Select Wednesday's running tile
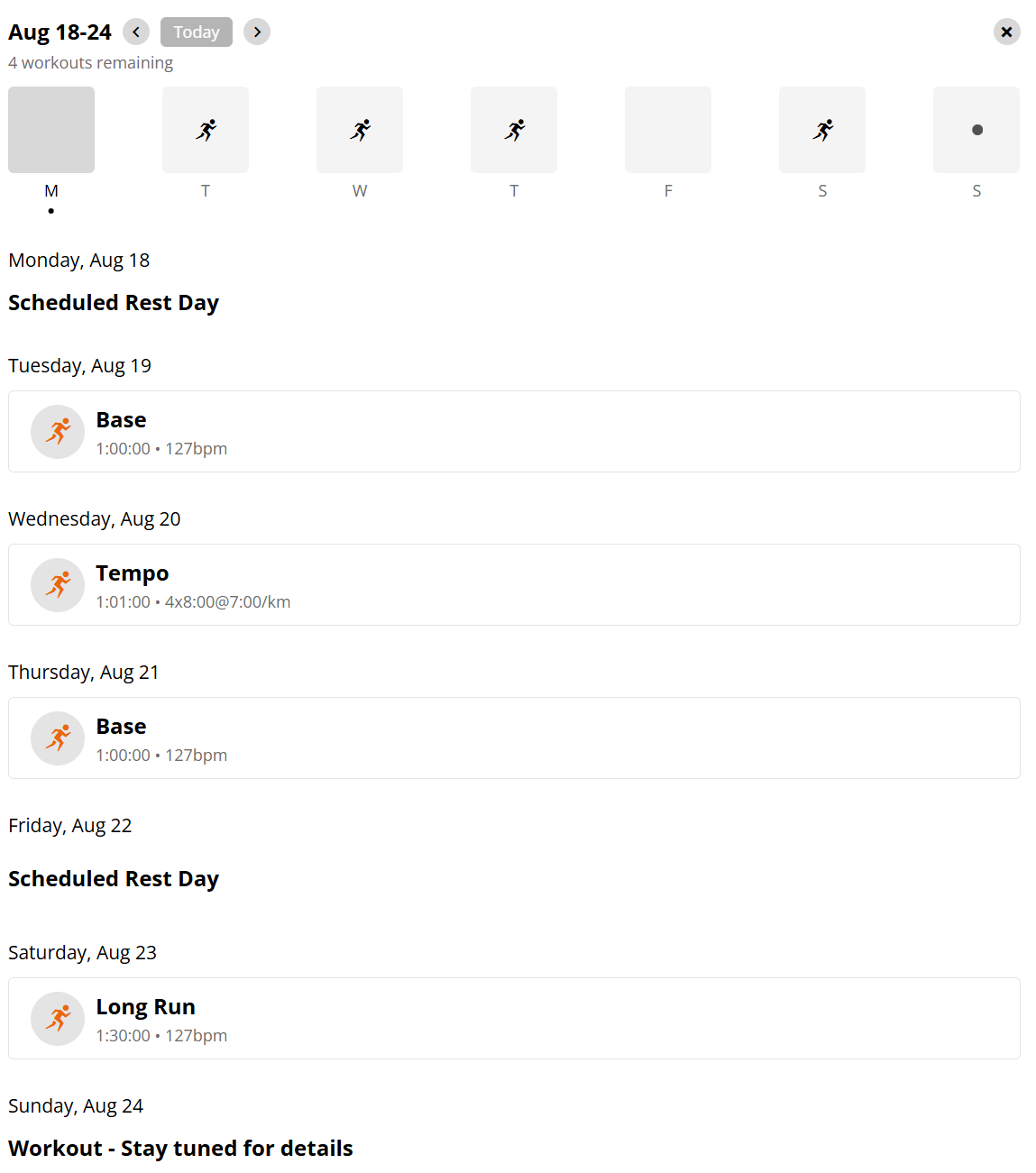The width and height of the screenshot is (1036, 1173). coord(360,130)
